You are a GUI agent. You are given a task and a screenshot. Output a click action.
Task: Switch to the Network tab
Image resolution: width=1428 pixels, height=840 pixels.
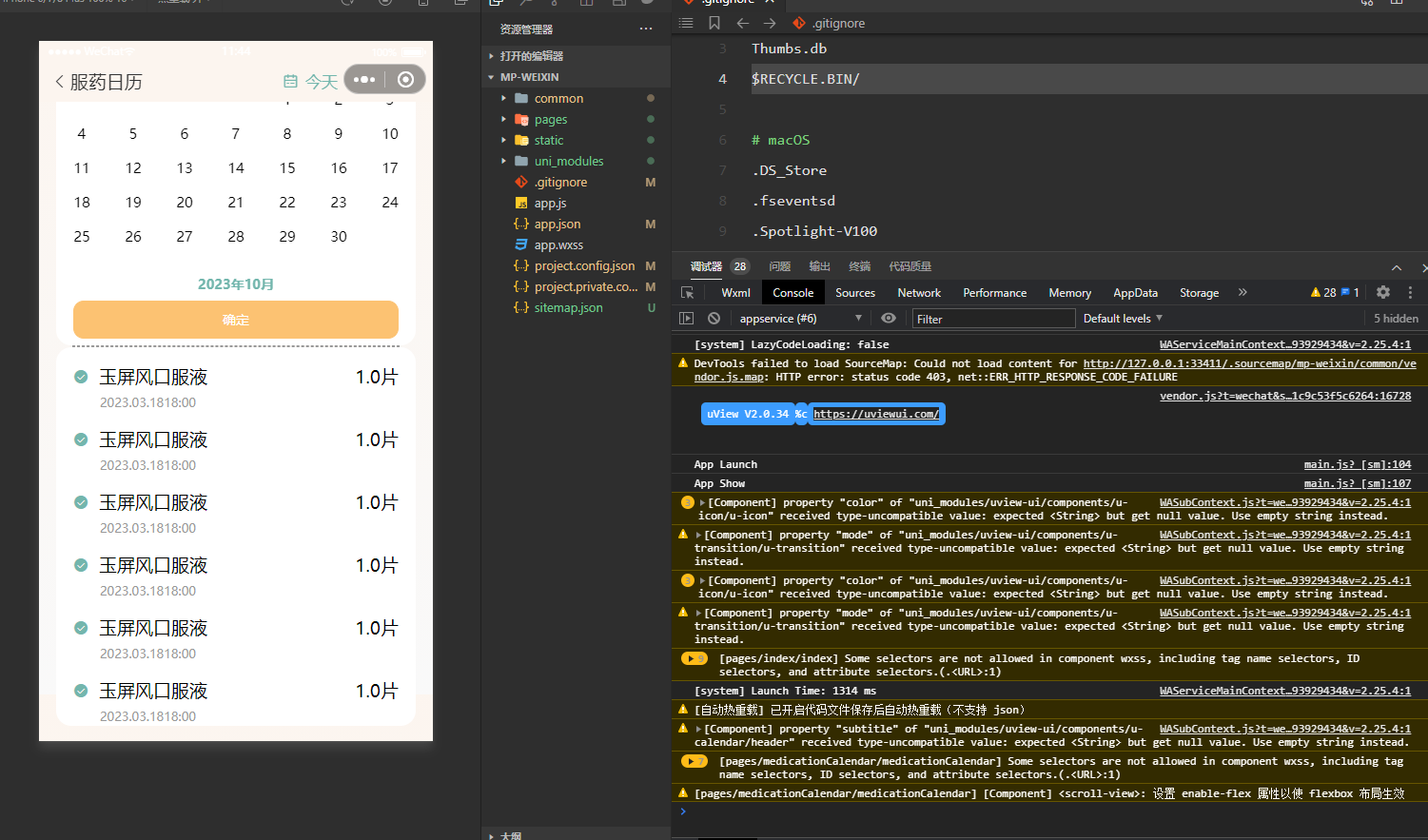(919, 293)
